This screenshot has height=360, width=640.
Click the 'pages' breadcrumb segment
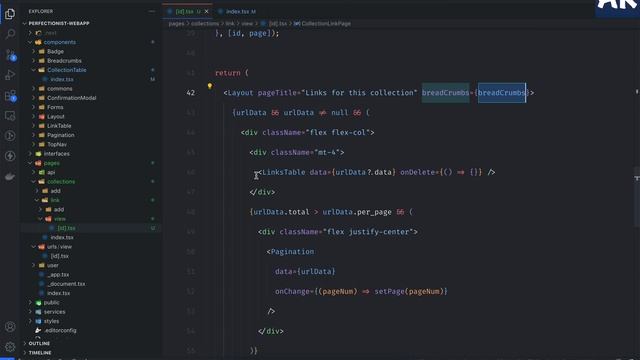(x=176, y=24)
